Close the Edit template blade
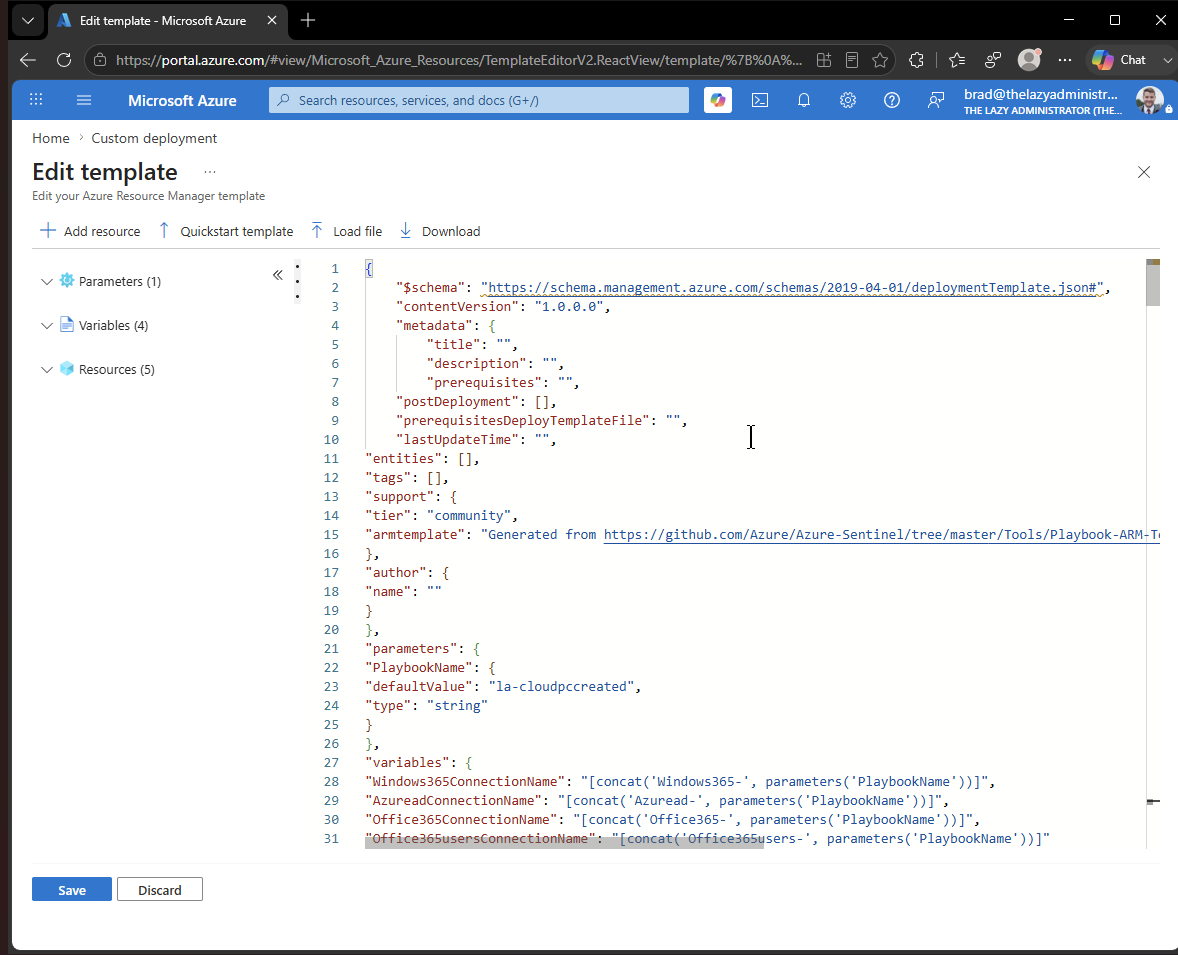Image resolution: width=1178 pixels, height=955 pixels. pyautogui.click(x=1143, y=172)
